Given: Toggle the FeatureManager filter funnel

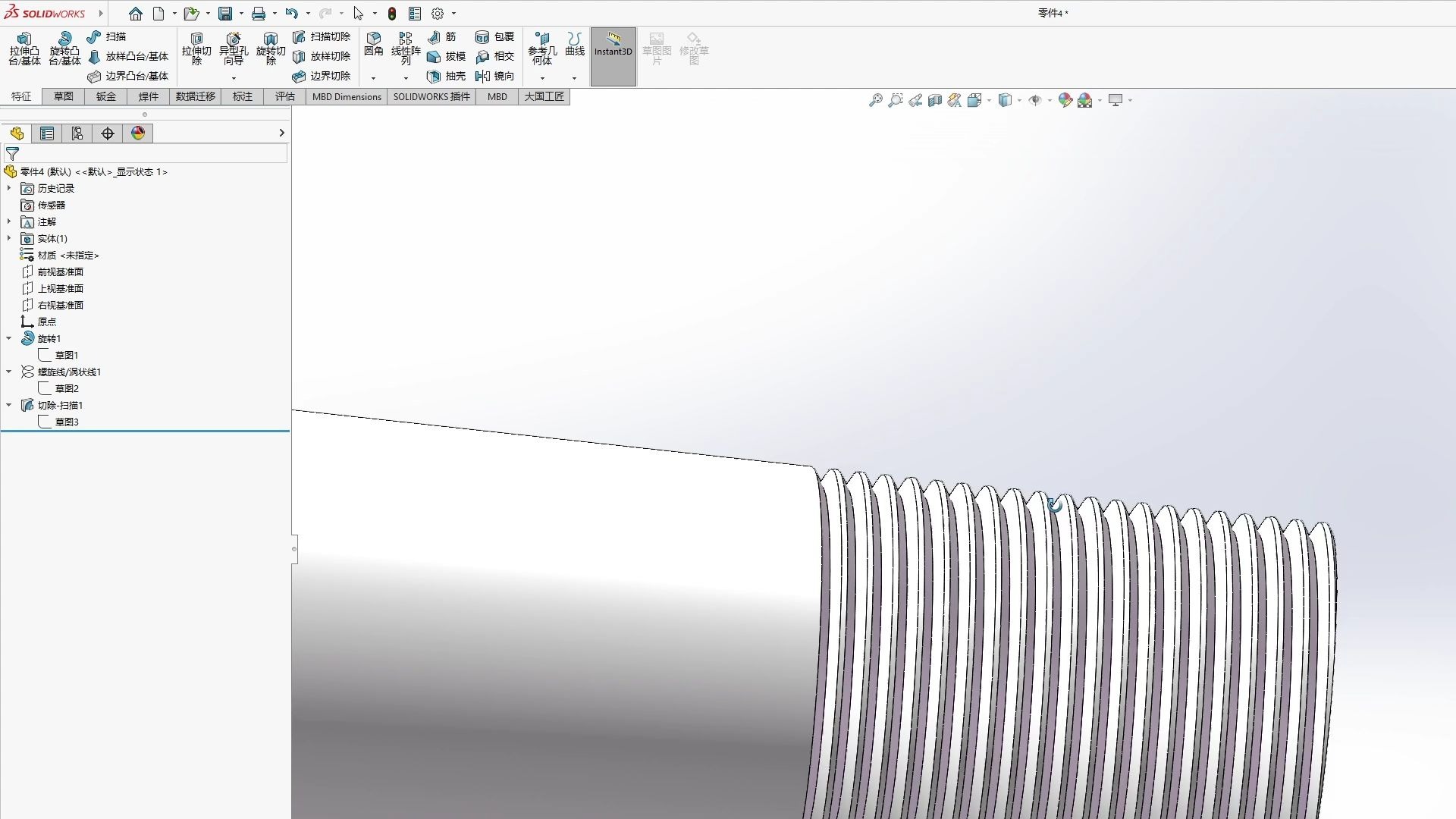Looking at the screenshot, I should click(11, 153).
